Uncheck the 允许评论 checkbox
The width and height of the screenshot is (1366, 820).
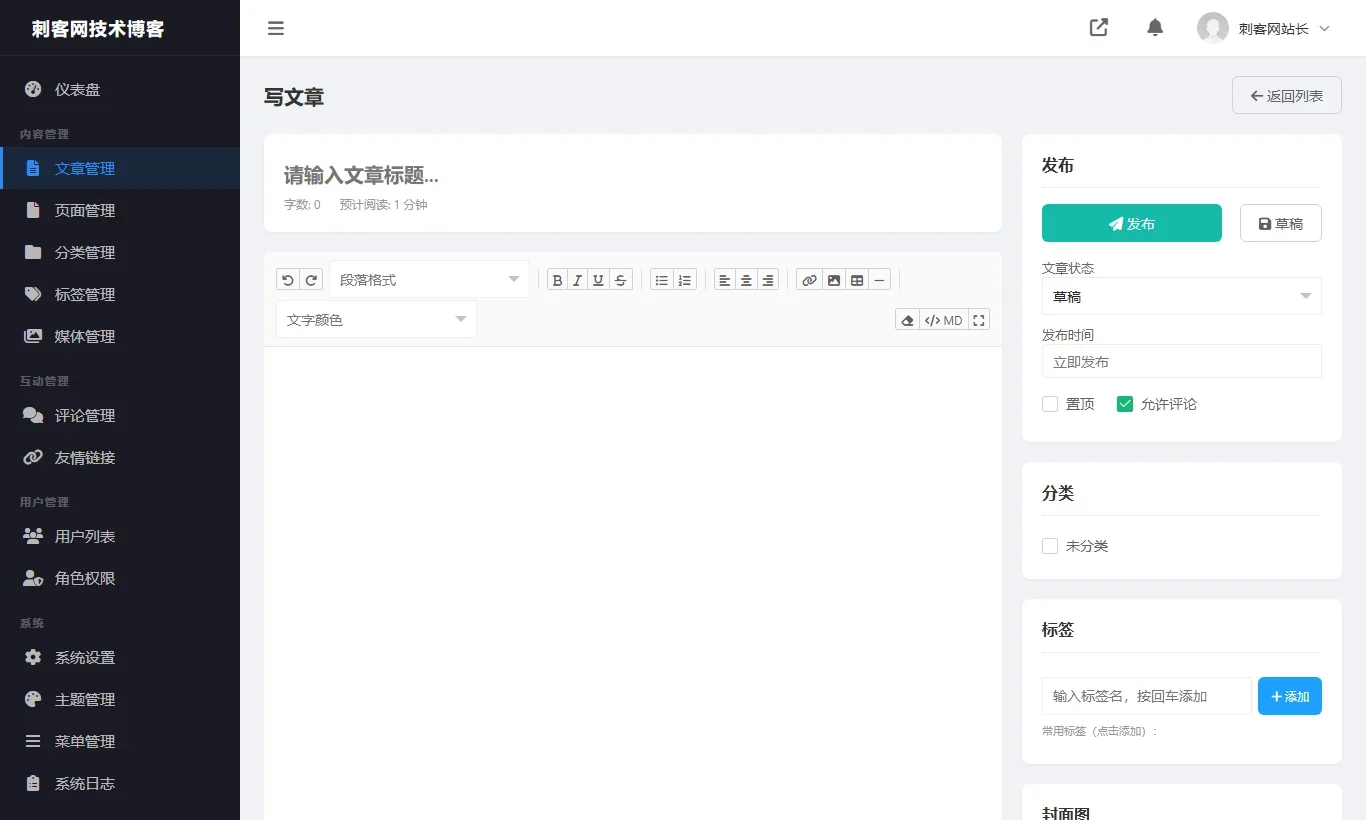tap(1125, 404)
